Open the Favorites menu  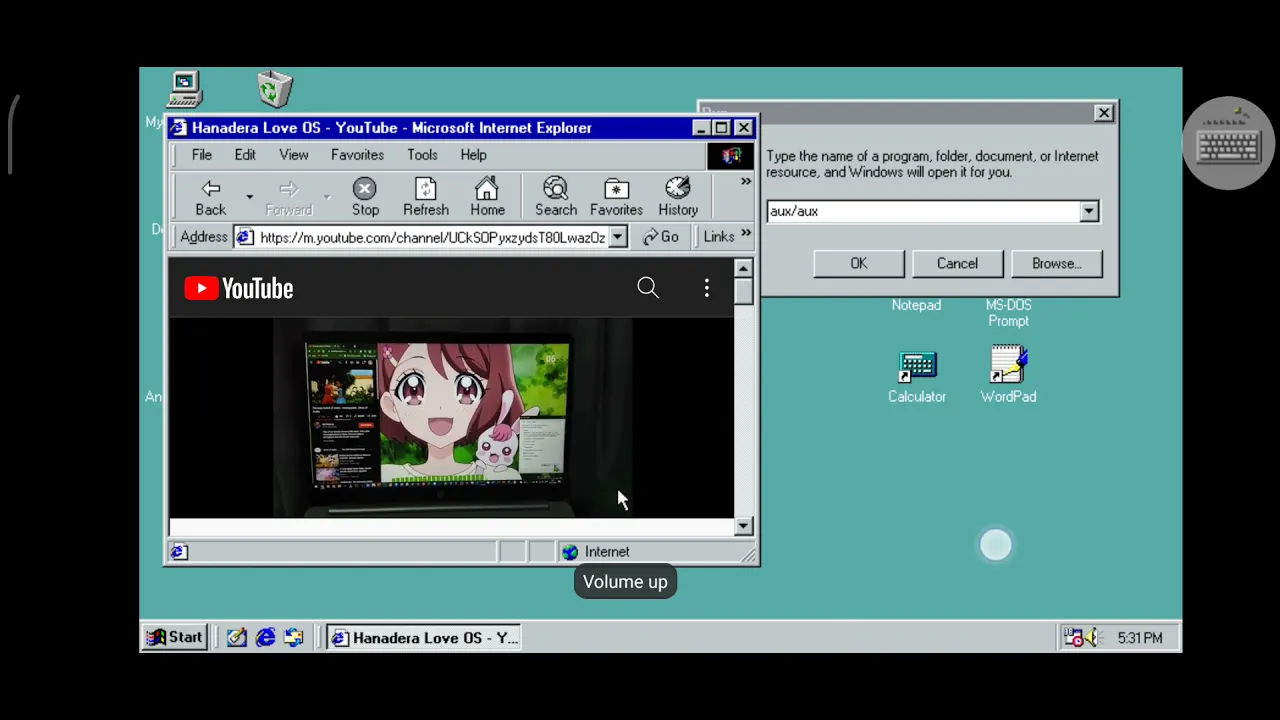tap(357, 155)
